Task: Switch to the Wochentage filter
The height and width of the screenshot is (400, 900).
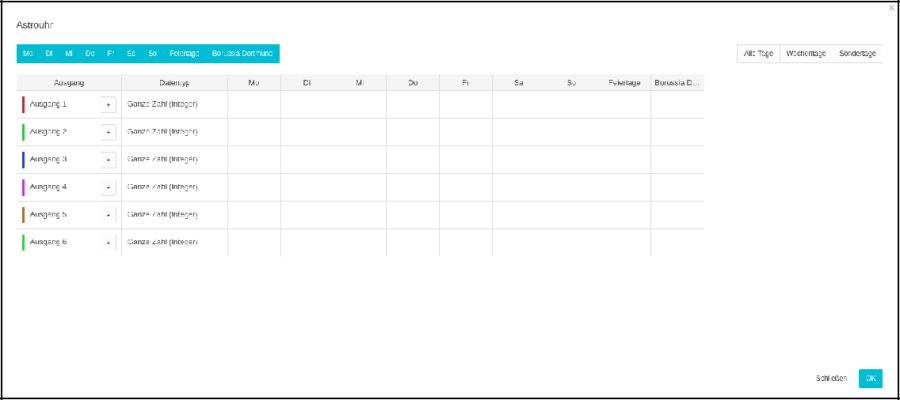Action: pos(806,53)
